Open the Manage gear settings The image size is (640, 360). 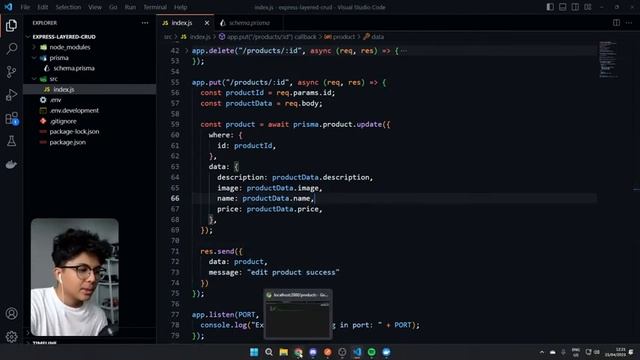(x=11, y=336)
